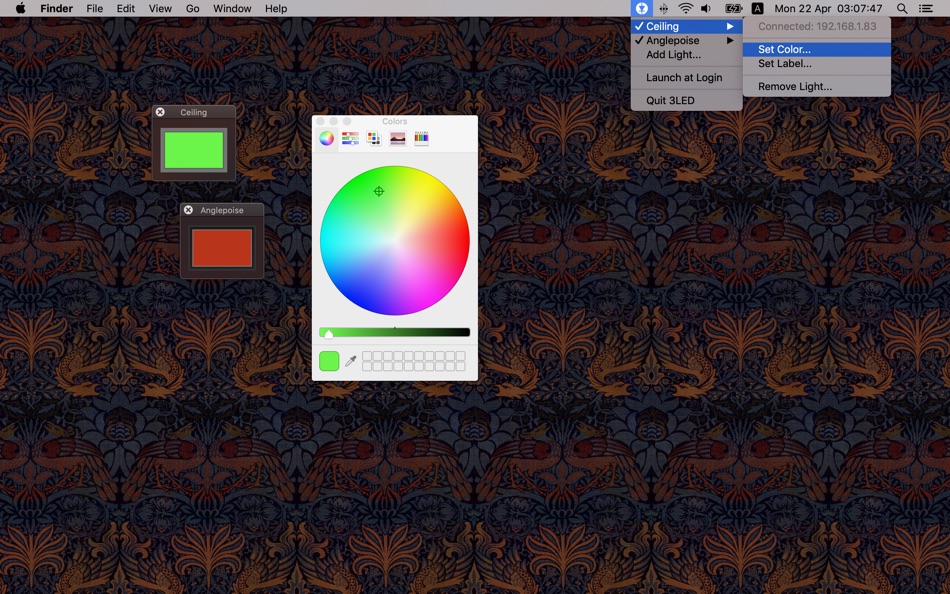Close the Anglepoise light panel
This screenshot has width=950, height=594.
coord(188,210)
